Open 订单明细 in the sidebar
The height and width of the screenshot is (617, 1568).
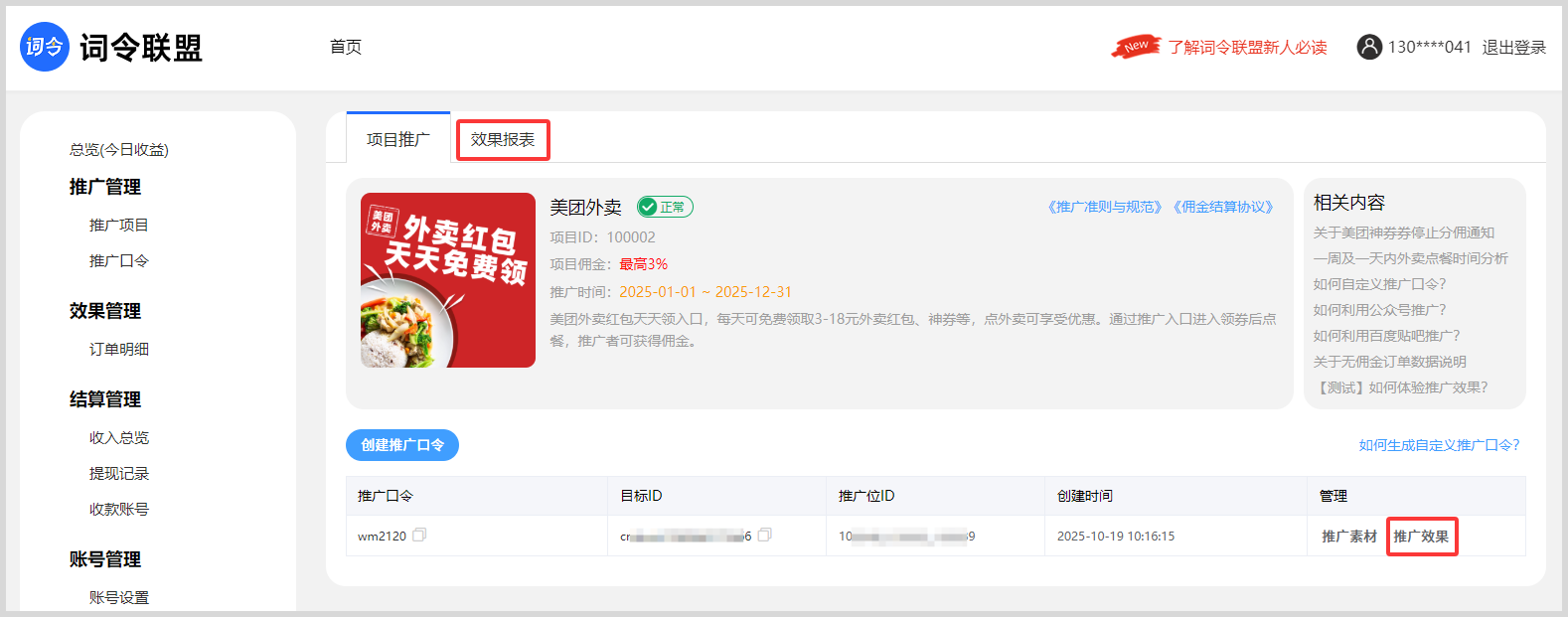119,350
